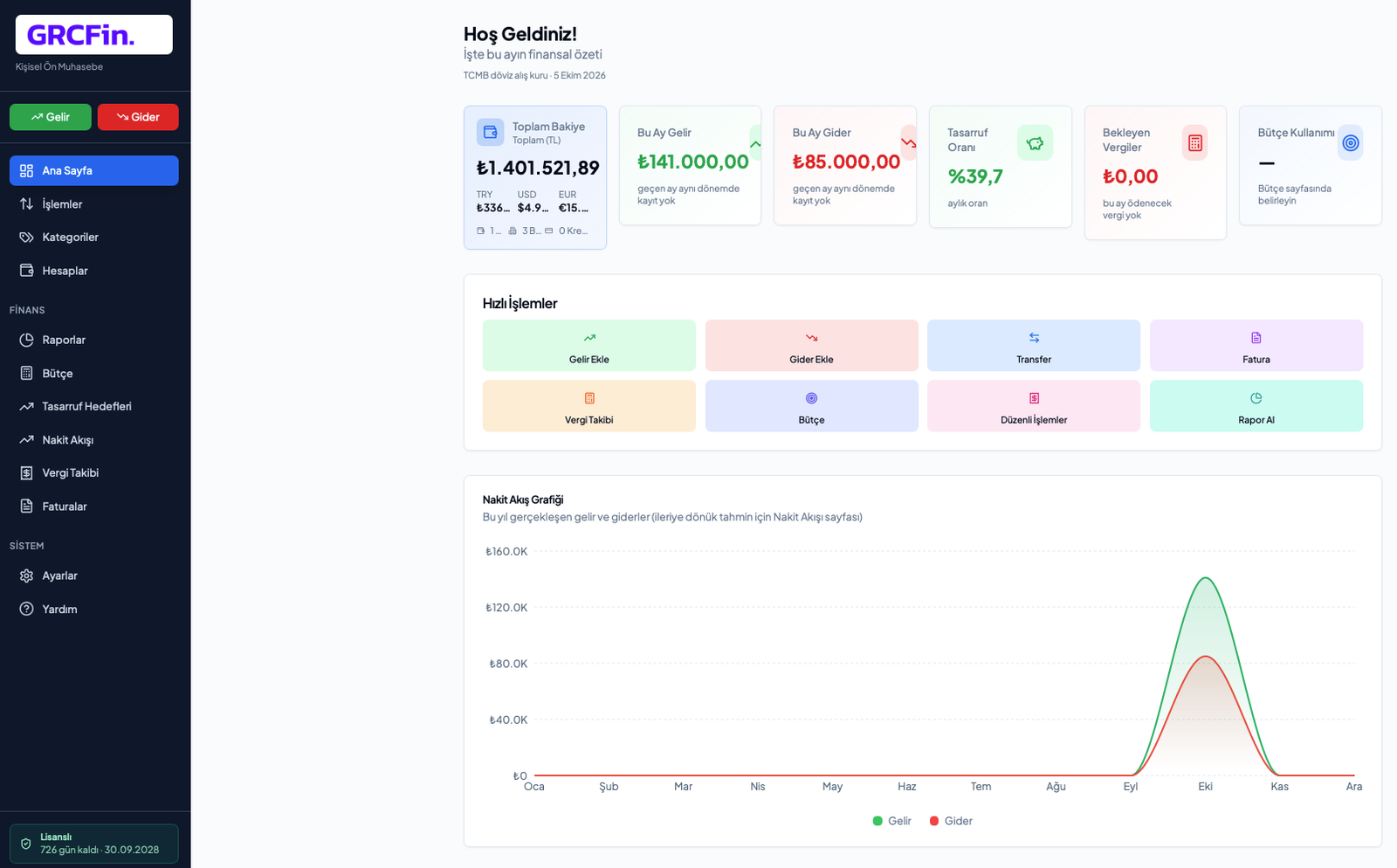
Task: Open Rapor Al quick action tile
Action: pos(1256,406)
